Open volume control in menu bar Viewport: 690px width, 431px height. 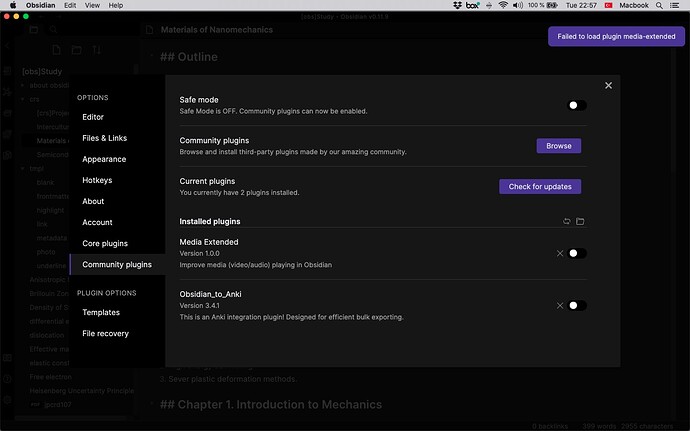[518, 5]
